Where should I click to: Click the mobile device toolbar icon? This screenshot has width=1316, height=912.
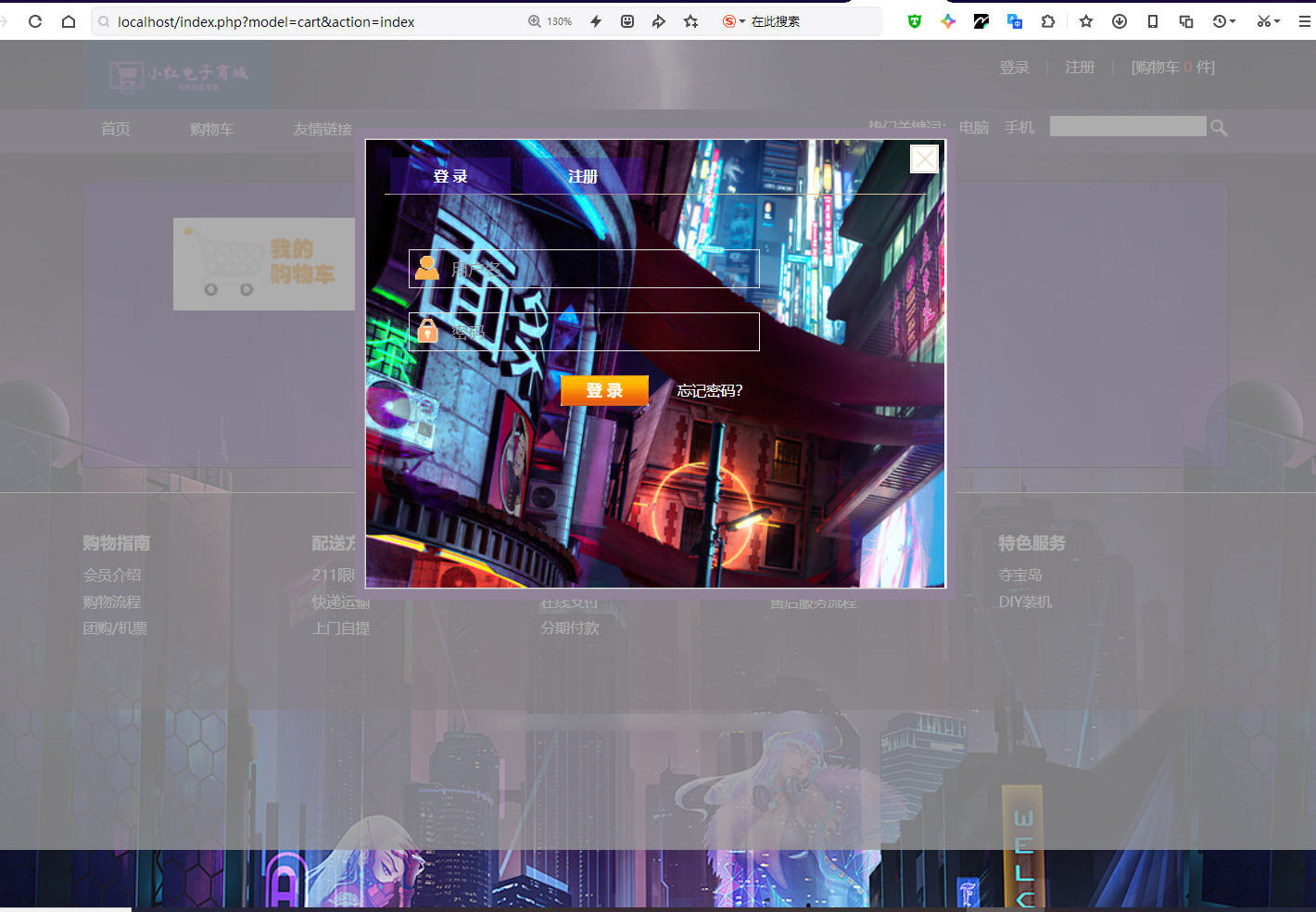(1153, 21)
